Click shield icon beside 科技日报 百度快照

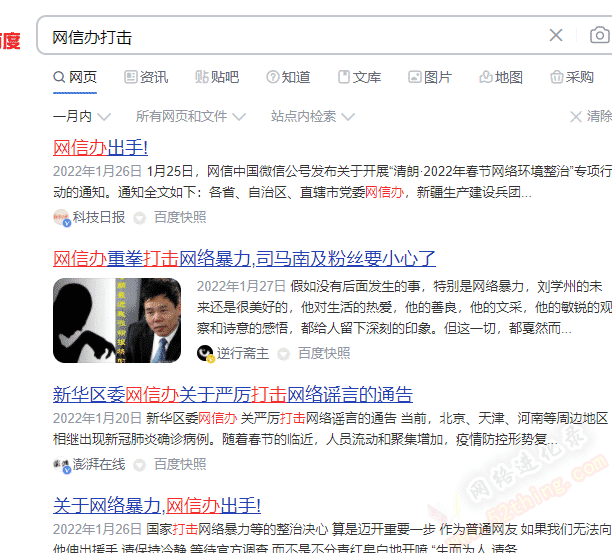click(x=139, y=218)
